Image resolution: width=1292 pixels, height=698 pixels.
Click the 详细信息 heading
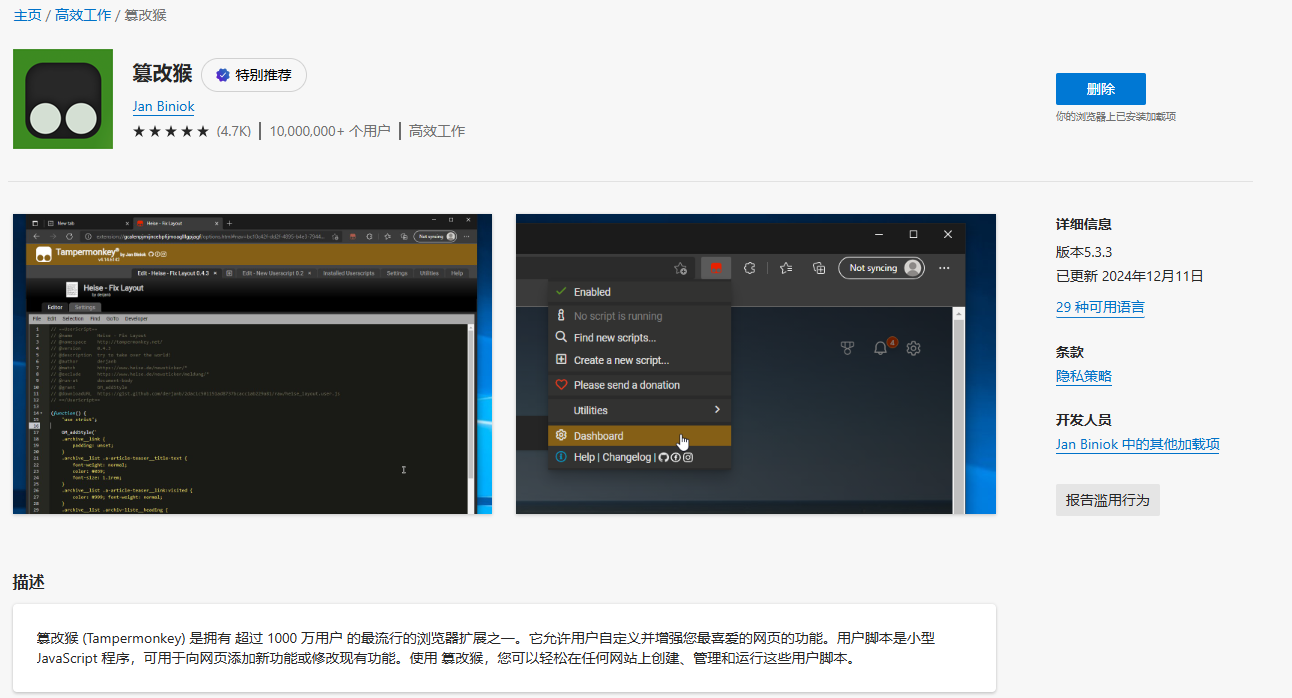(x=1084, y=224)
